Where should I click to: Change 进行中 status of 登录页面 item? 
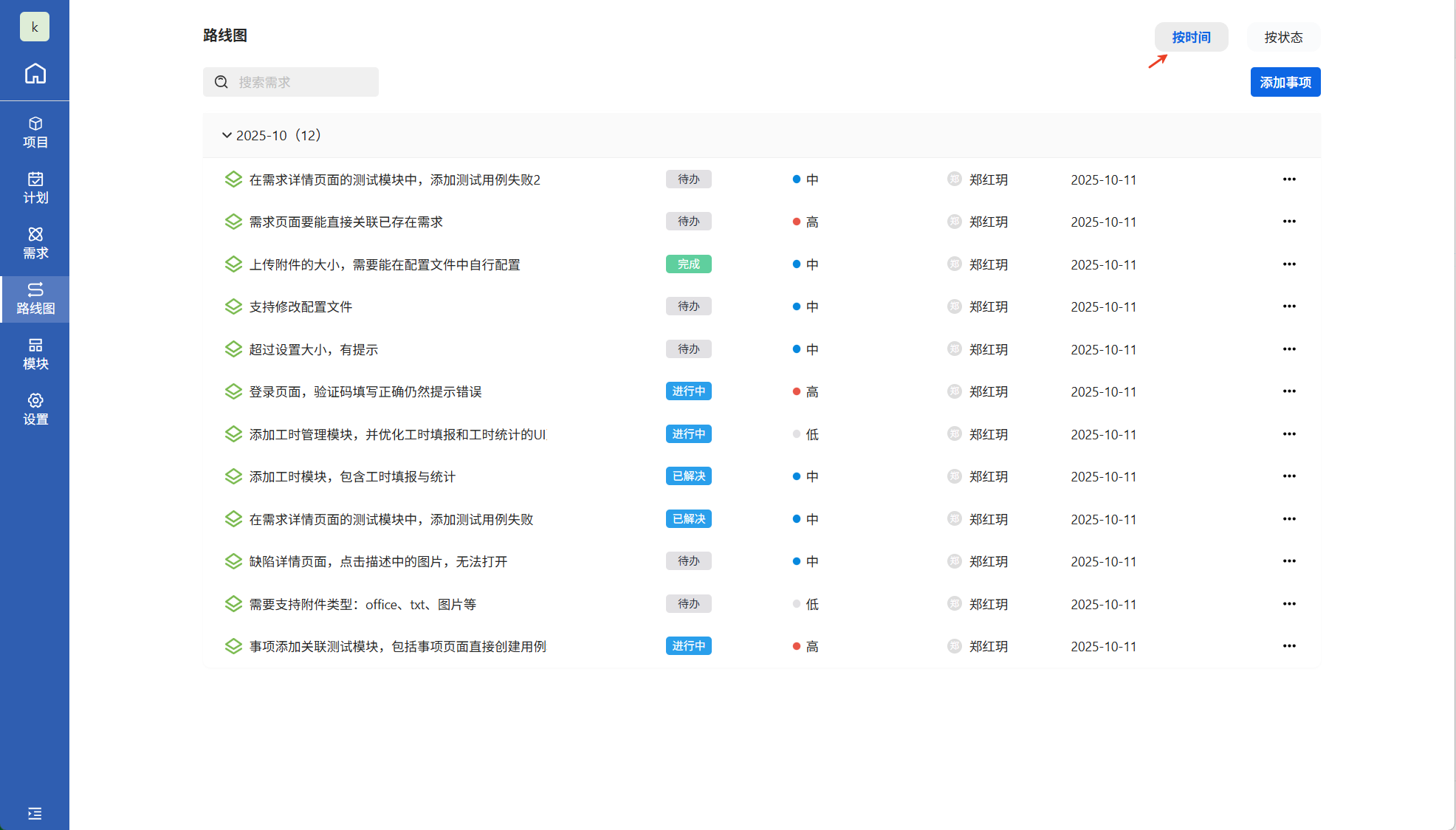688,391
